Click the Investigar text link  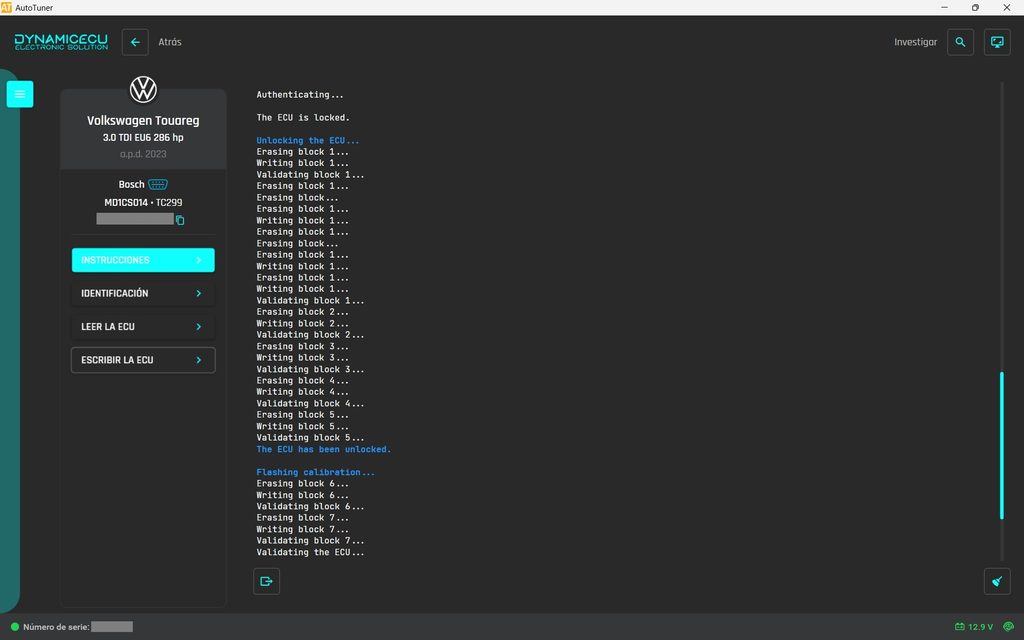click(915, 42)
